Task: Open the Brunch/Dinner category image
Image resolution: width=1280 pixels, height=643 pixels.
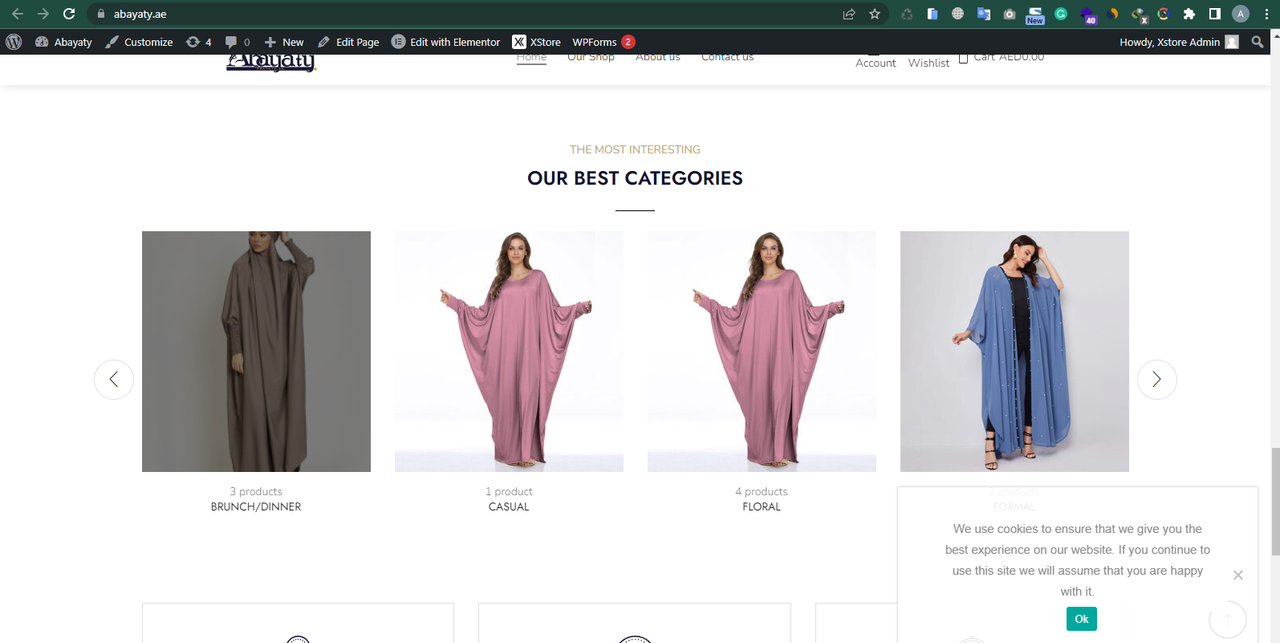Action: pyautogui.click(x=256, y=351)
